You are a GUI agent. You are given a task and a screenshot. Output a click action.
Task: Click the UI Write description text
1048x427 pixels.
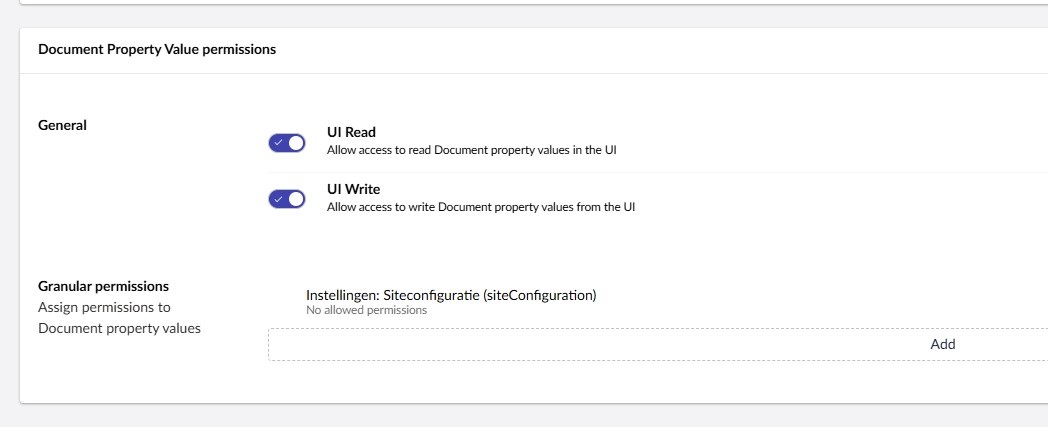point(480,208)
